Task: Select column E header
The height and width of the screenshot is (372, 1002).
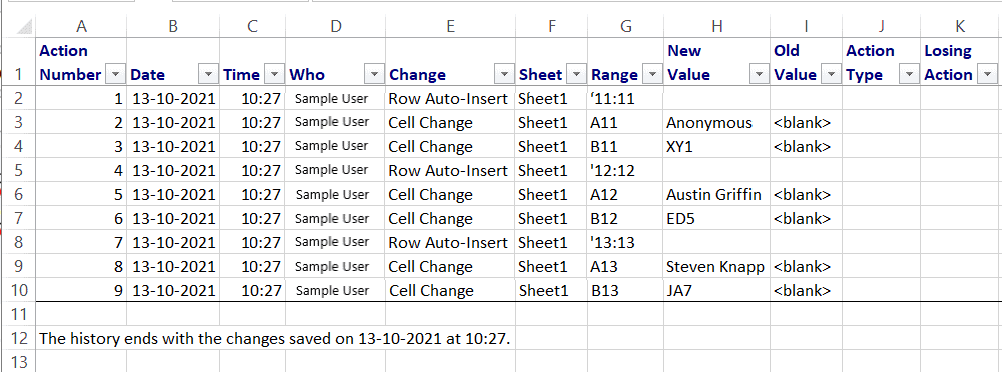Action: 451,26
